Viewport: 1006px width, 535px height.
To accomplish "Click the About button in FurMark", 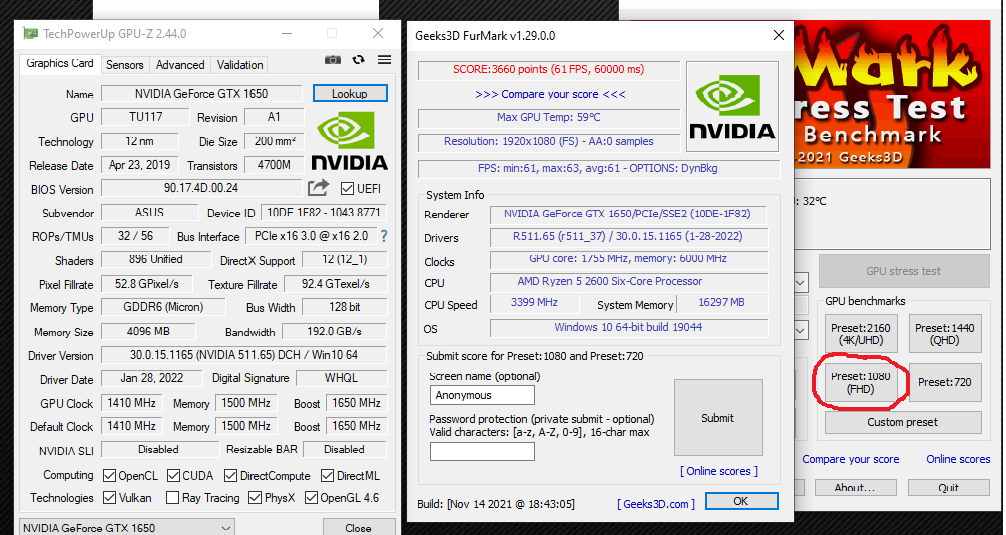I will click(854, 488).
